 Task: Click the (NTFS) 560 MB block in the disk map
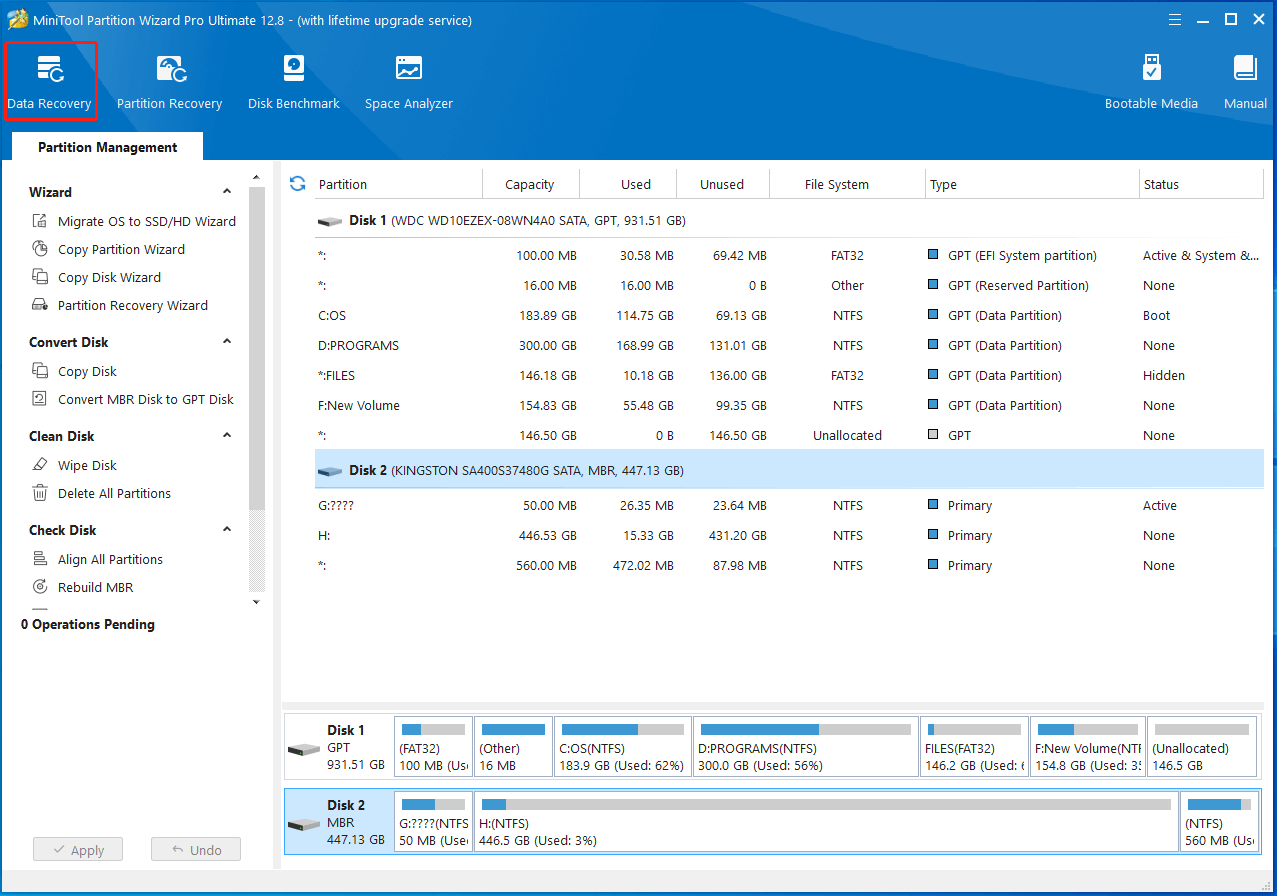point(1219,822)
